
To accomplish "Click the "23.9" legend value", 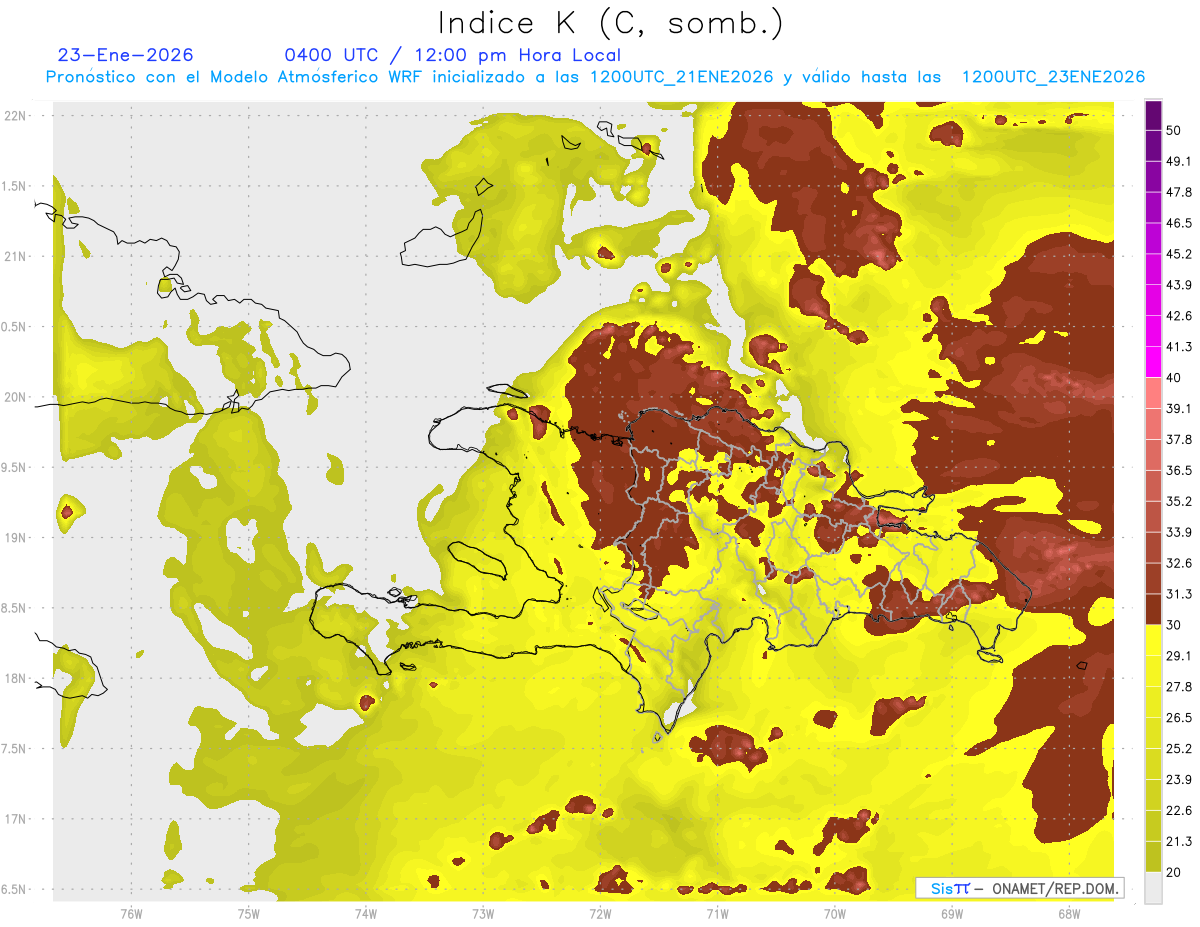I will pos(1179,780).
